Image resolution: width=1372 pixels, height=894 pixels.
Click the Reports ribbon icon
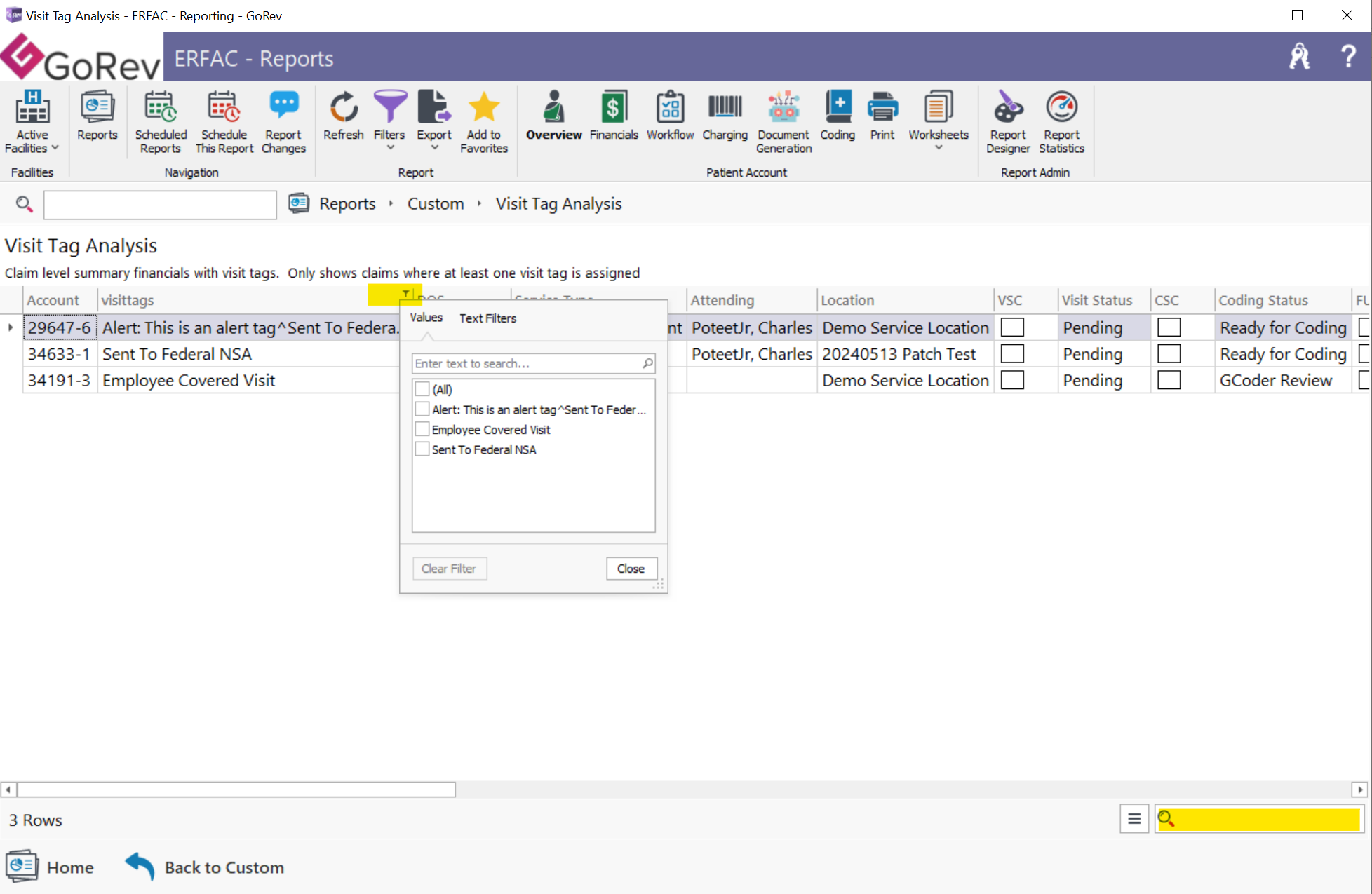coord(97,116)
